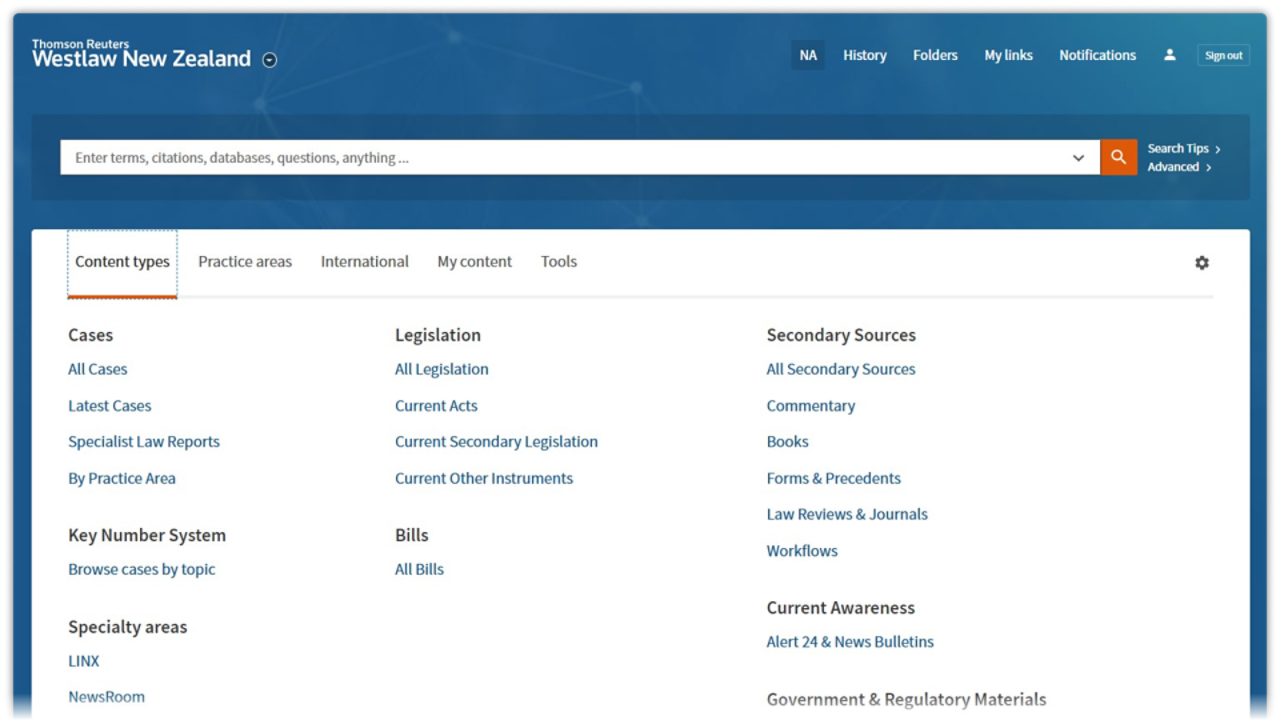Click the Westlaw New Zealand logo
The height and width of the screenshot is (720, 1280).
(141, 54)
